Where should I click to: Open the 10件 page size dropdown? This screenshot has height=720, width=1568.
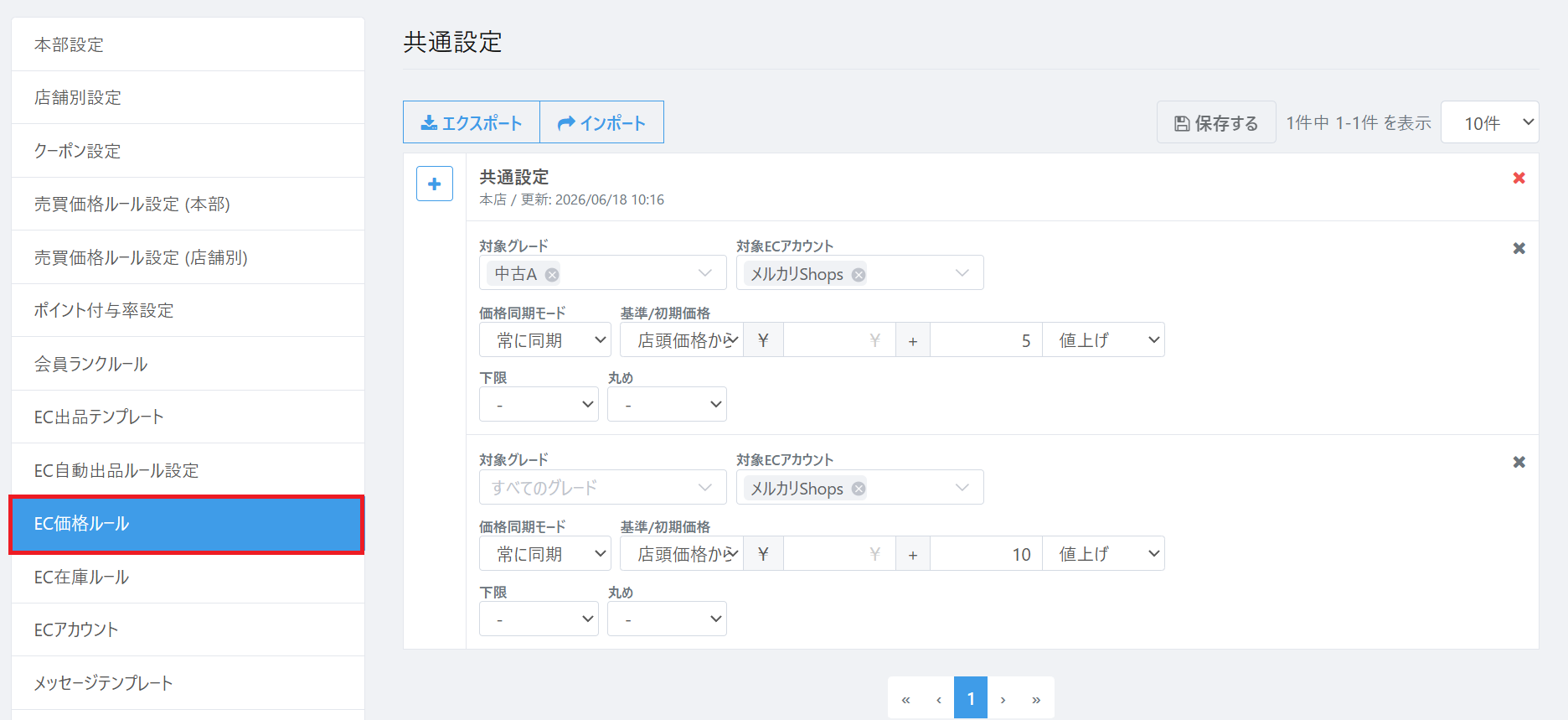click(1490, 122)
